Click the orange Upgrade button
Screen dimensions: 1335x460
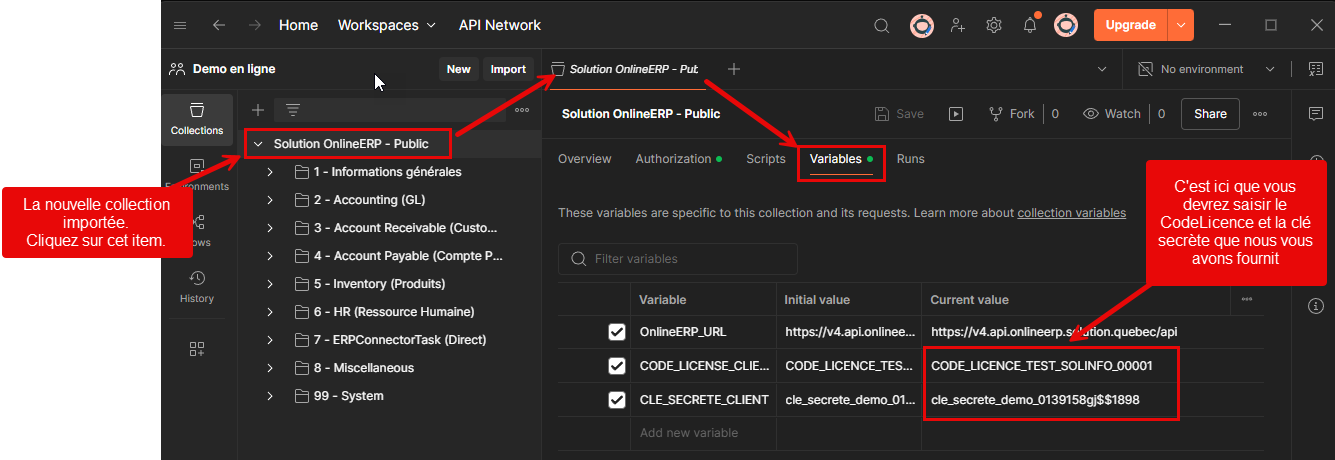point(1131,25)
